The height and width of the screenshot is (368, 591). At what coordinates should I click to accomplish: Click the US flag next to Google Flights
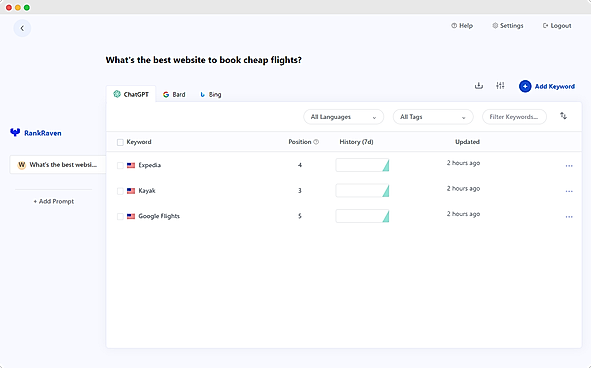coord(131,216)
